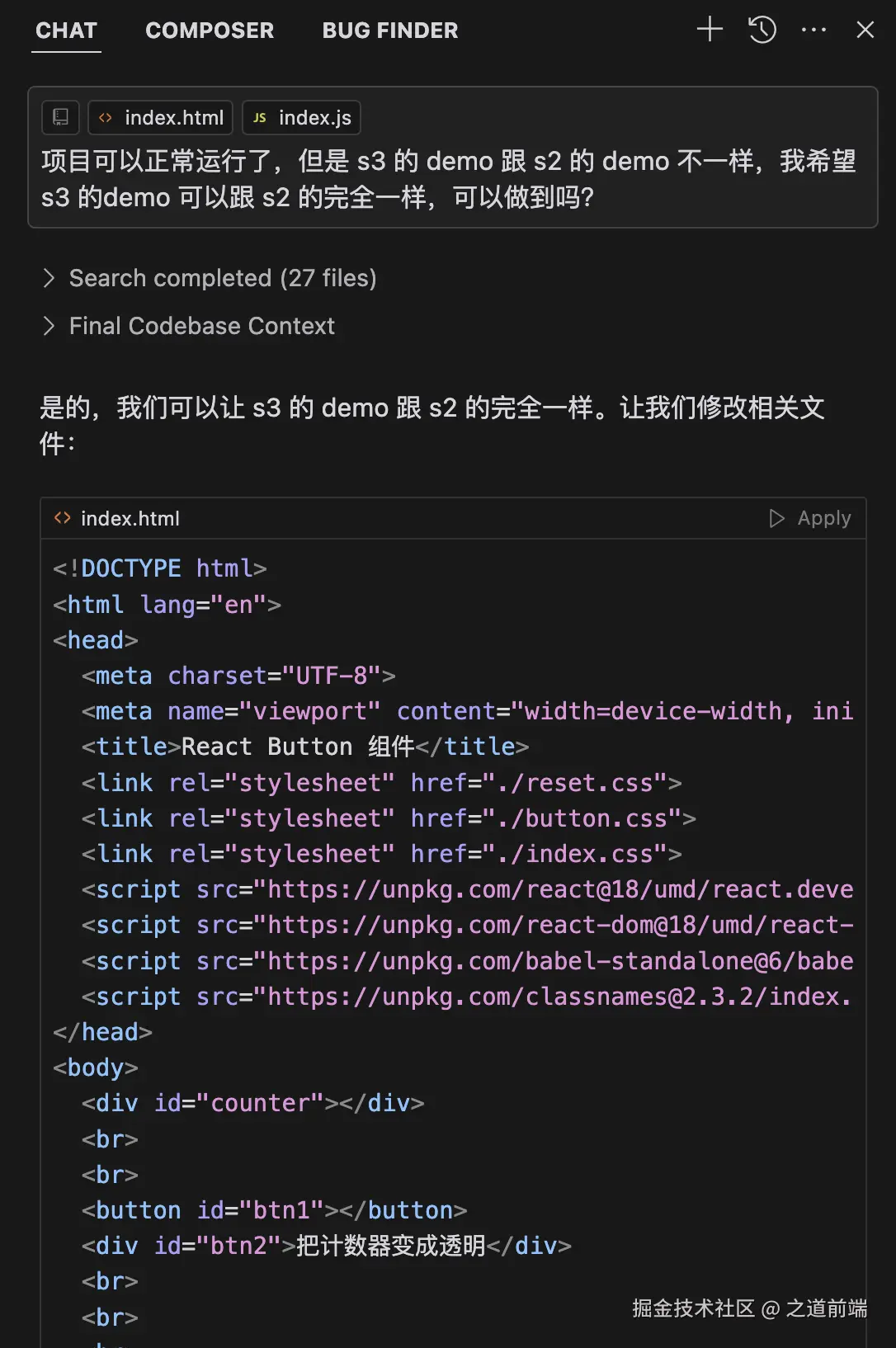The image size is (896, 1348).
Task: Select the index.js context file chip
Action: coord(302,117)
